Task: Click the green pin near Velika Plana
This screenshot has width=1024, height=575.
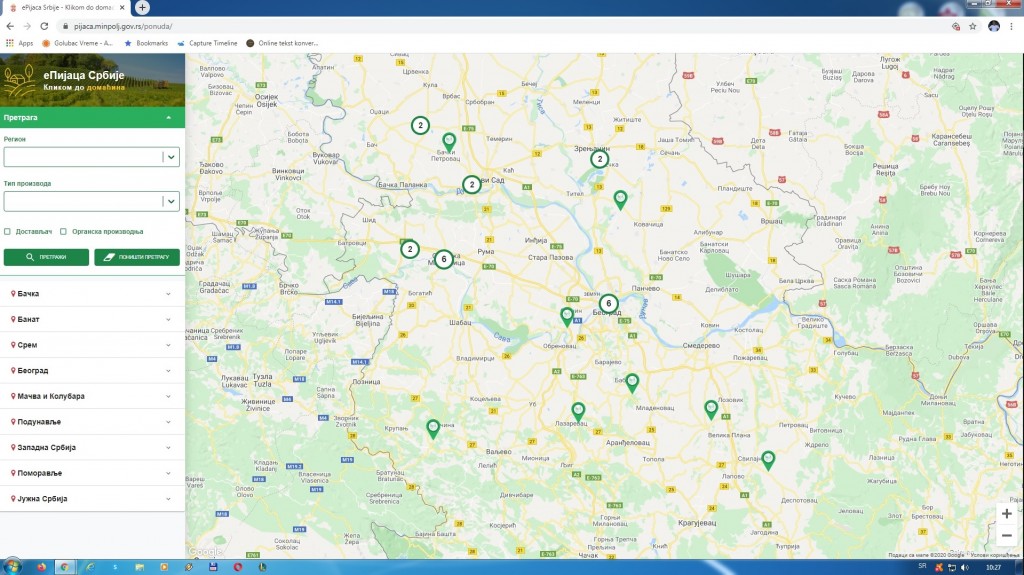Action: [x=711, y=410]
